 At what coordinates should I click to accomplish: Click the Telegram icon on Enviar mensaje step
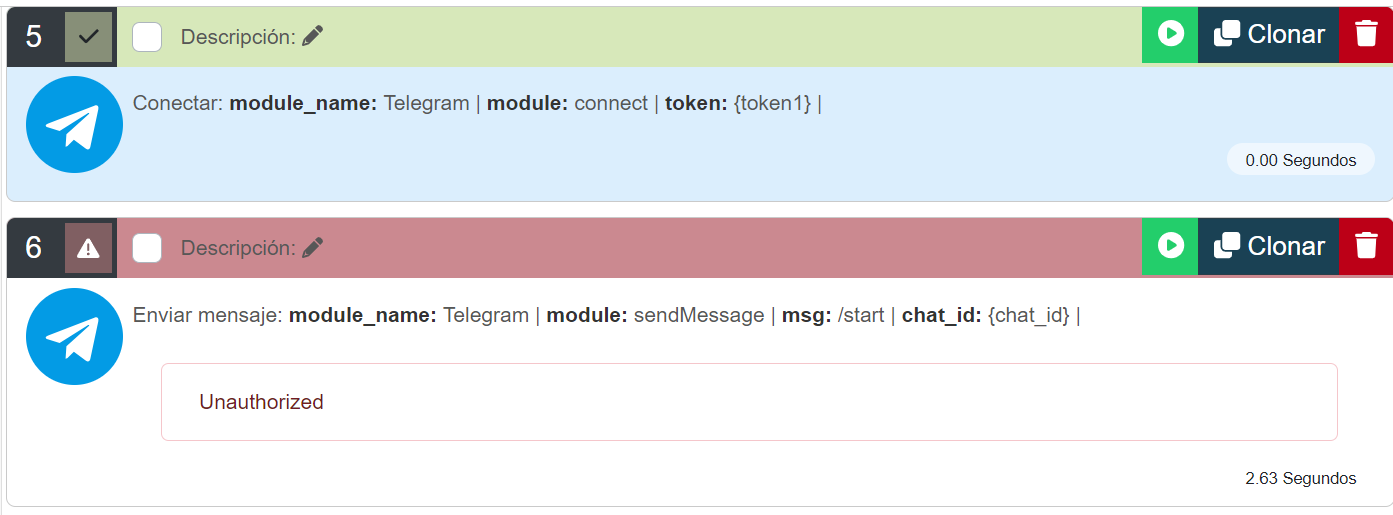[x=74, y=337]
